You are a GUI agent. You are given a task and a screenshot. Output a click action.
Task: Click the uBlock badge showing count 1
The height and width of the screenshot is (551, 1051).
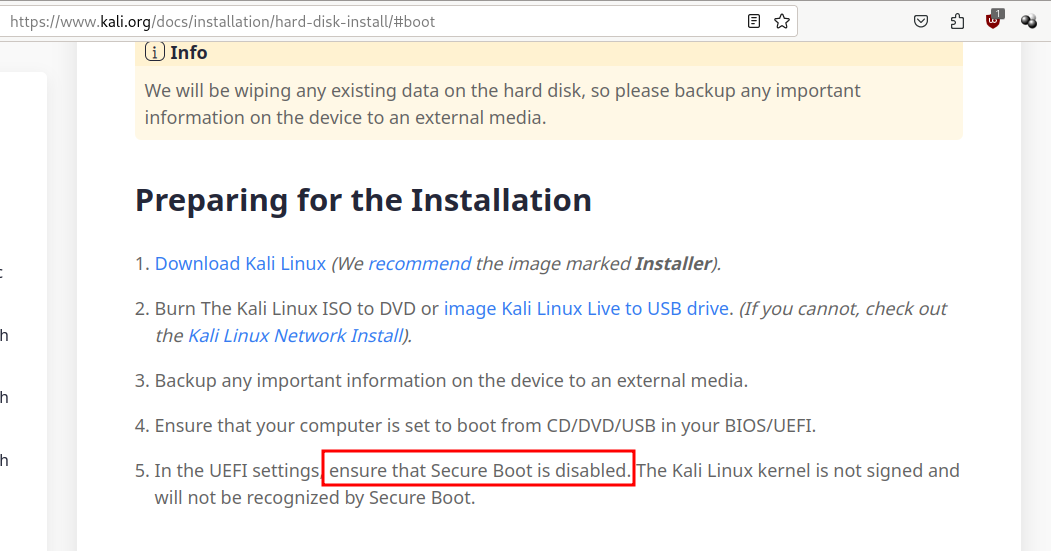pos(998,13)
